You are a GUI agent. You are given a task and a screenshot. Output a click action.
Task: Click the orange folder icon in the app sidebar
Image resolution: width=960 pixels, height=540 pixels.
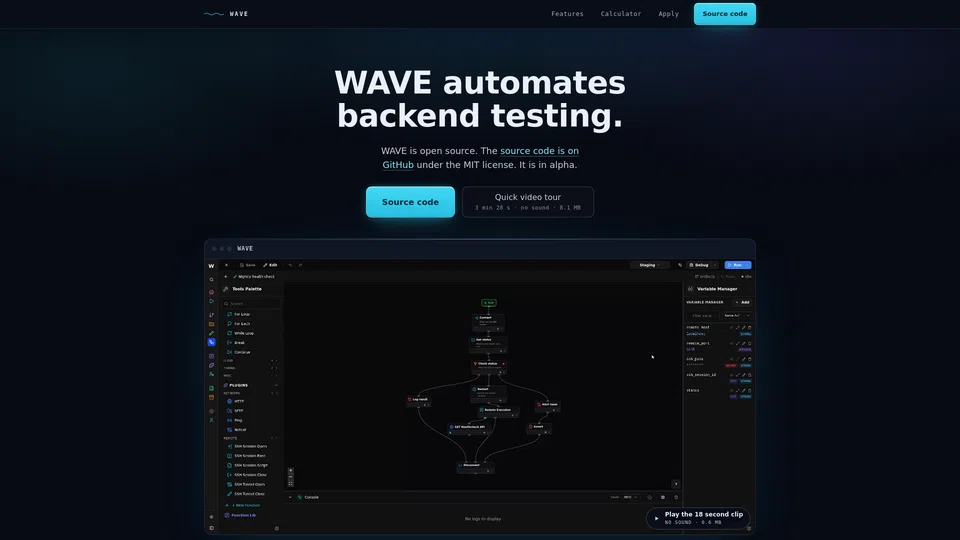point(212,324)
